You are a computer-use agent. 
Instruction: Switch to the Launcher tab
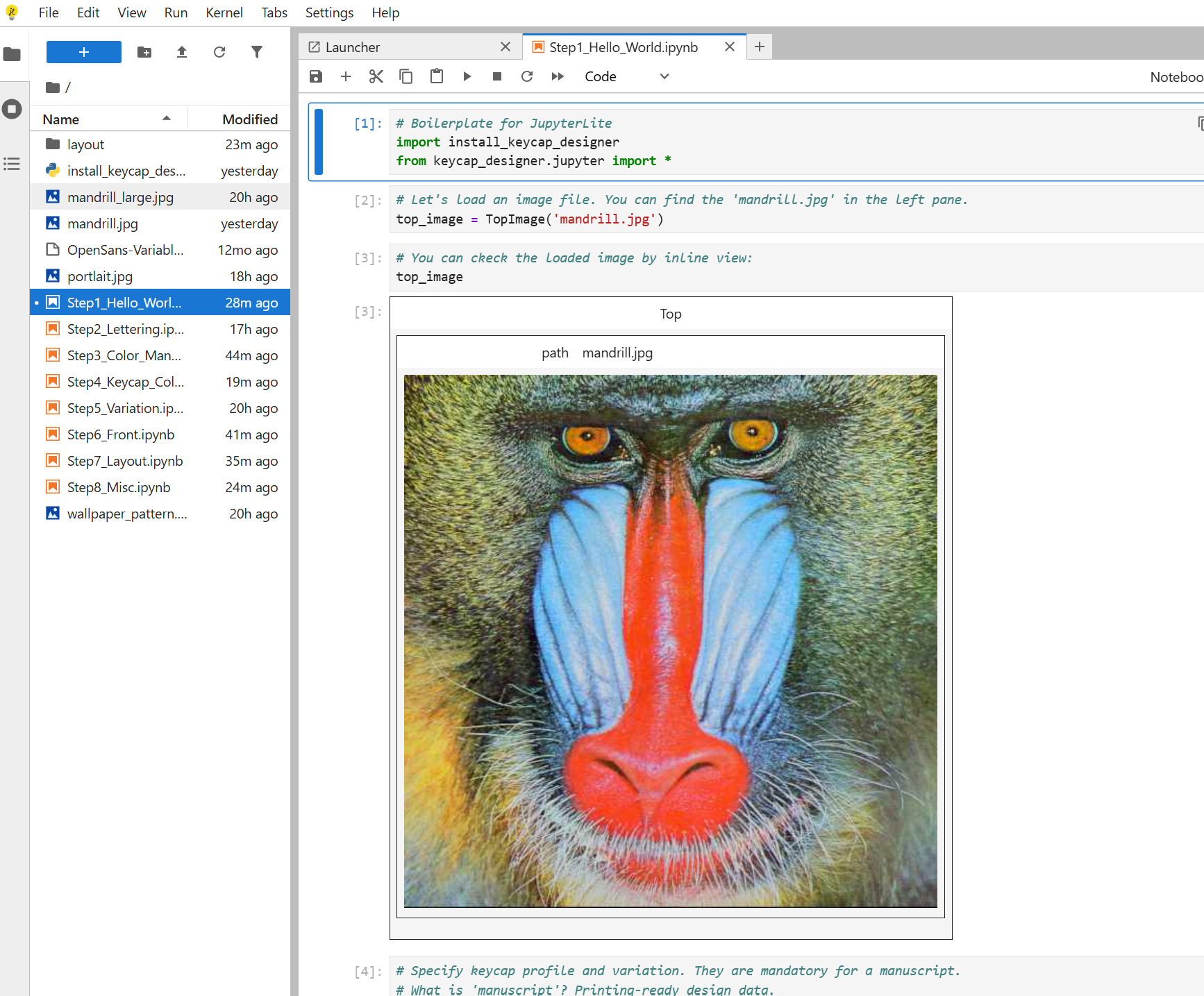pyautogui.click(x=410, y=47)
